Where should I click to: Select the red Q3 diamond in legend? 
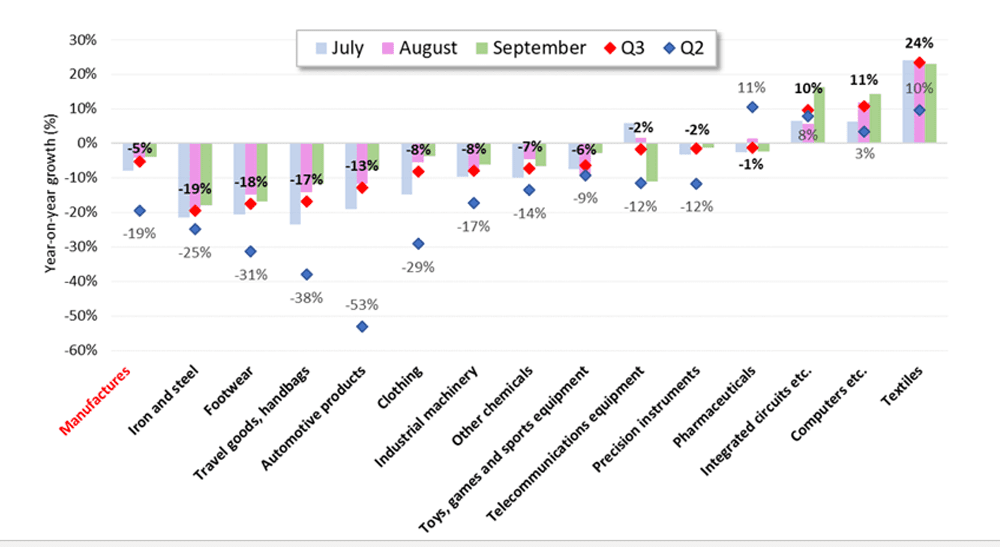pos(610,48)
